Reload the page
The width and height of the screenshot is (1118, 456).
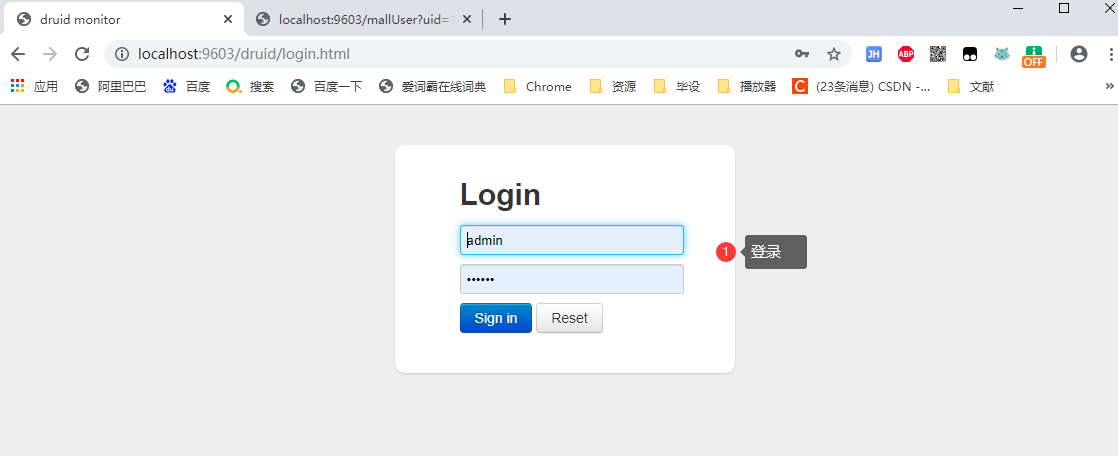[x=83, y=55]
